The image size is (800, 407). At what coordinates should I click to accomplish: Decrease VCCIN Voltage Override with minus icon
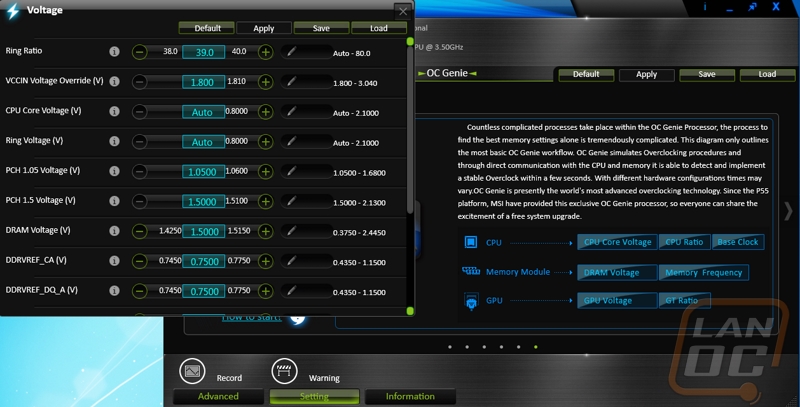[139, 81]
